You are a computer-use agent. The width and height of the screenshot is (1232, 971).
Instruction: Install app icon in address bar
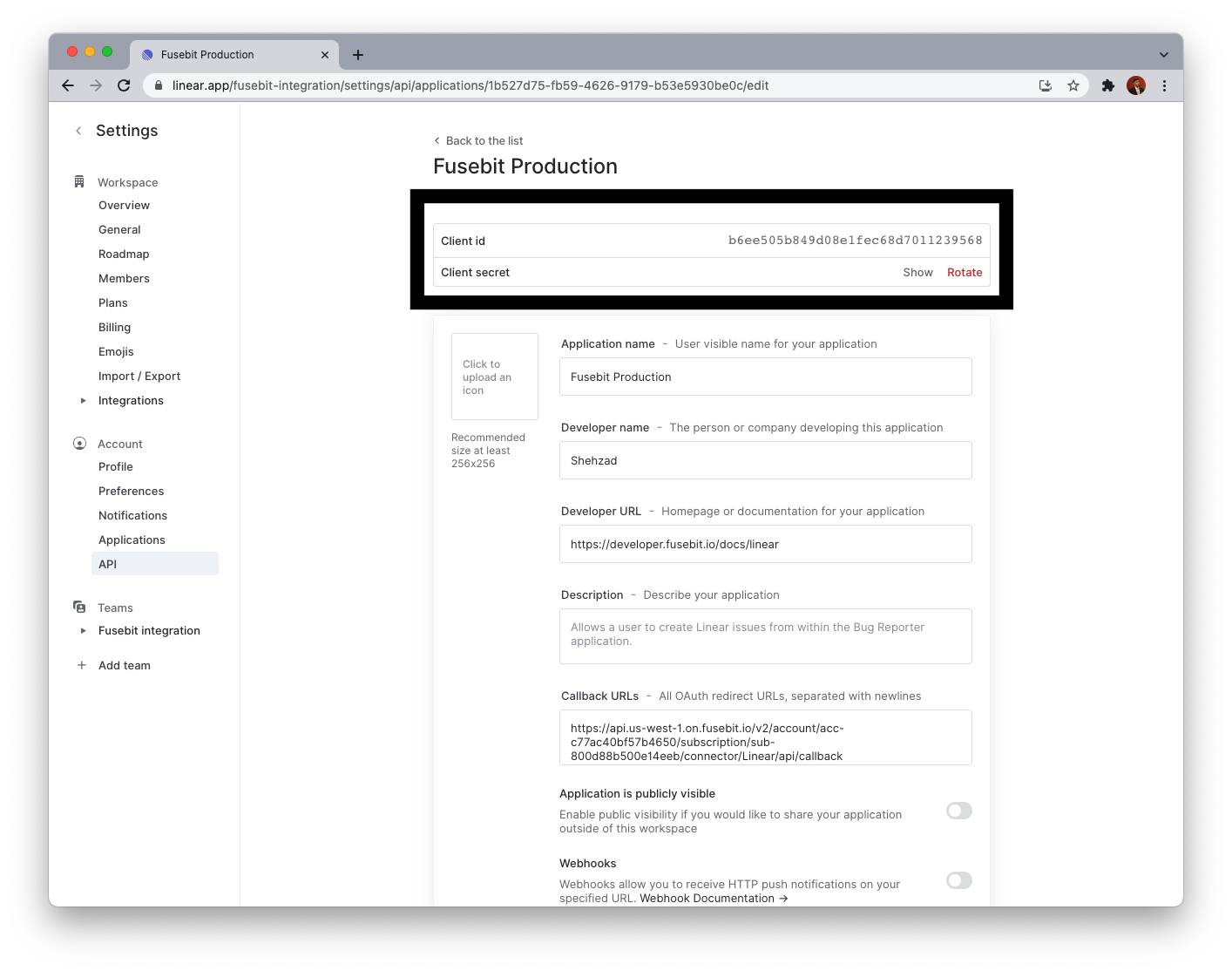1046,85
